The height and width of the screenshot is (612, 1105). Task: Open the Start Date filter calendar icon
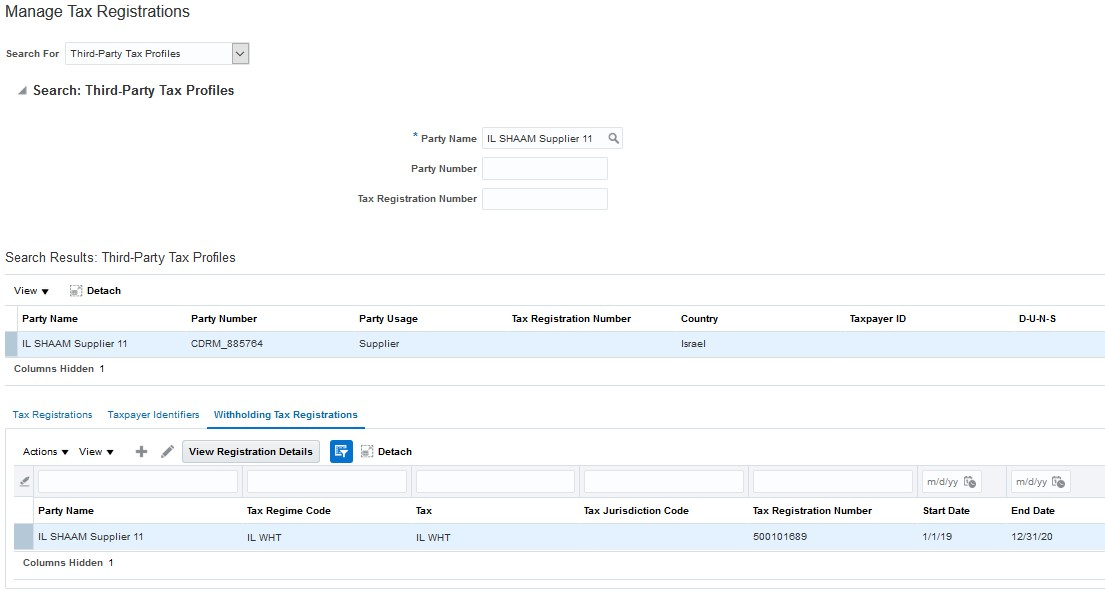pyautogui.click(x=970, y=482)
